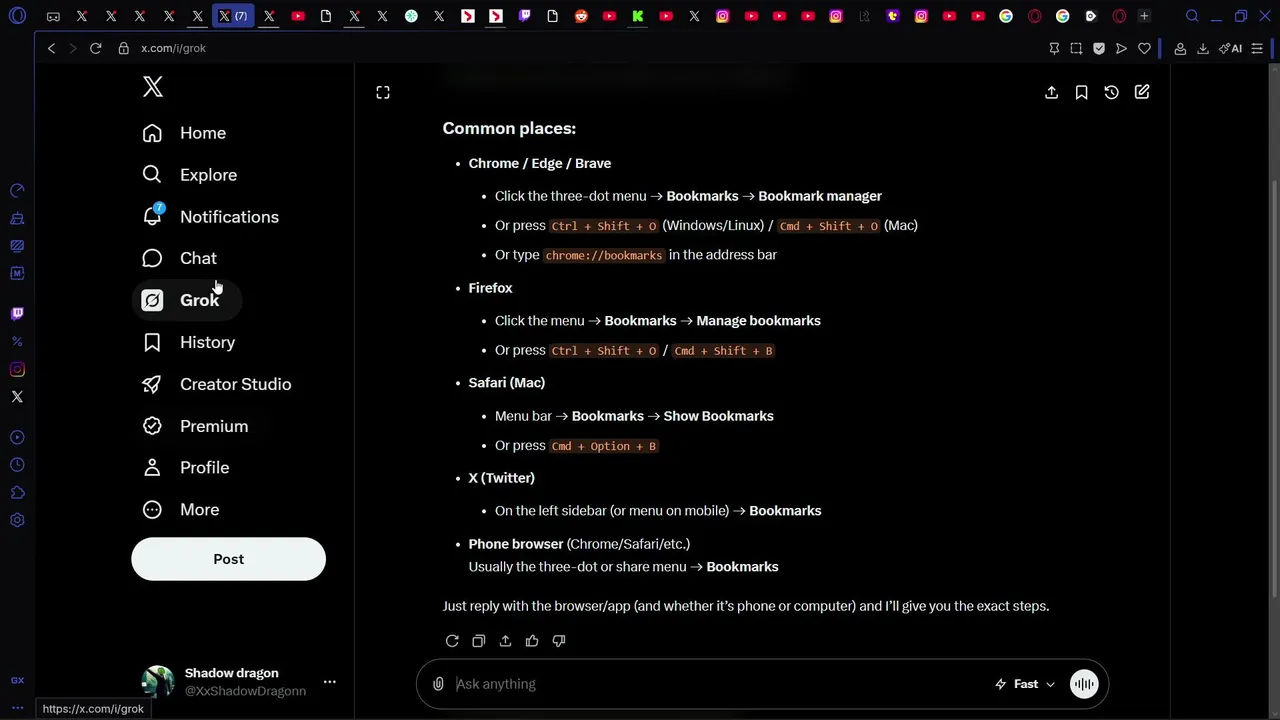
Task: Attach a file with the paperclip icon
Action: click(438, 684)
